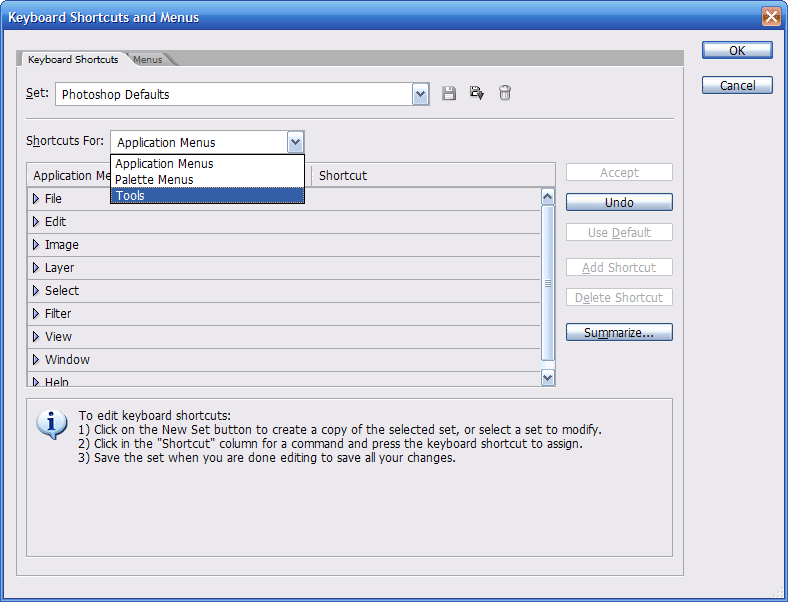Select Tools from the dropdown list
The height and width of the screenshot is (602, 788).
207,196
